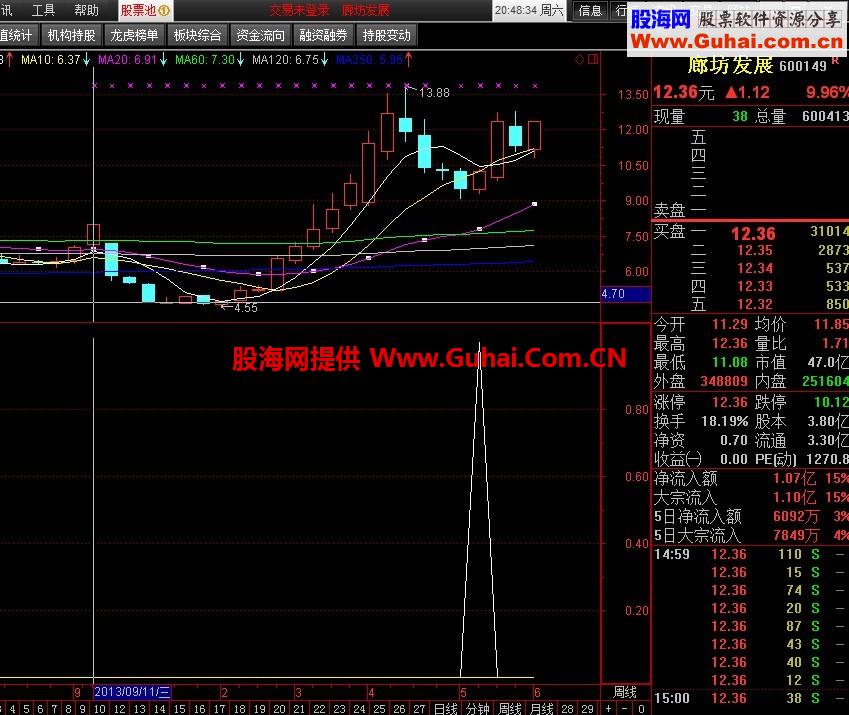Switch chart to 周线 period in bottom bar
Image resolution: width=849 pixels, height=715 pixels.
(x=510, y=708)
